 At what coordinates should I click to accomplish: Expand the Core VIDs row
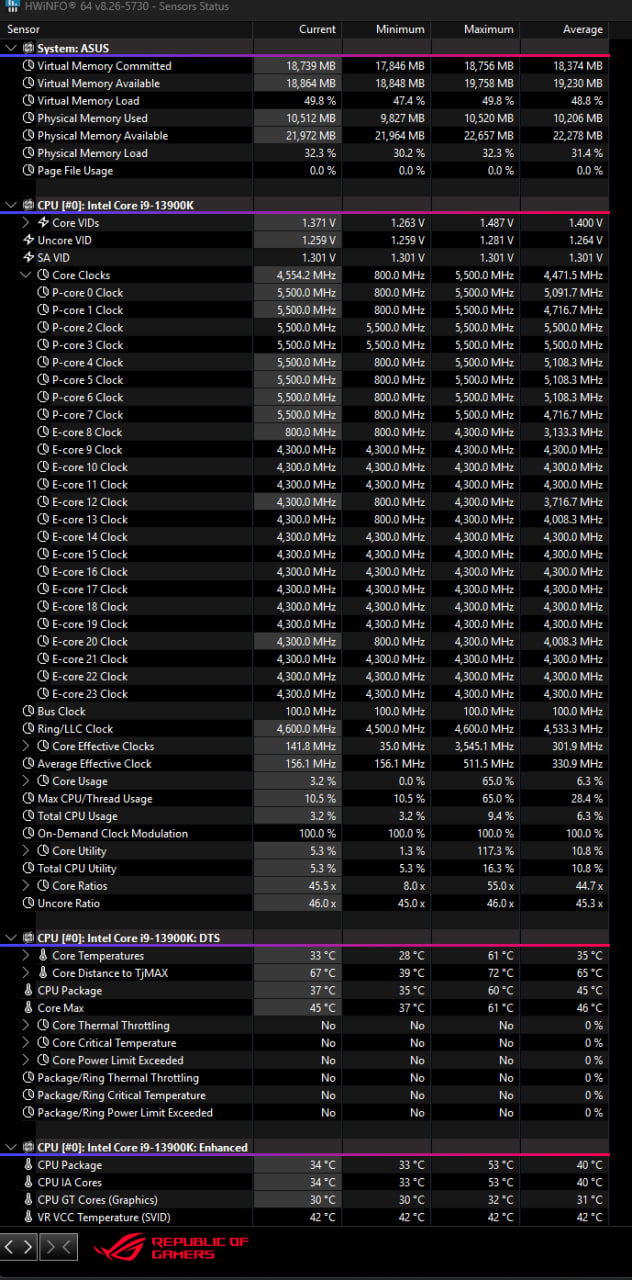[27, 223]
